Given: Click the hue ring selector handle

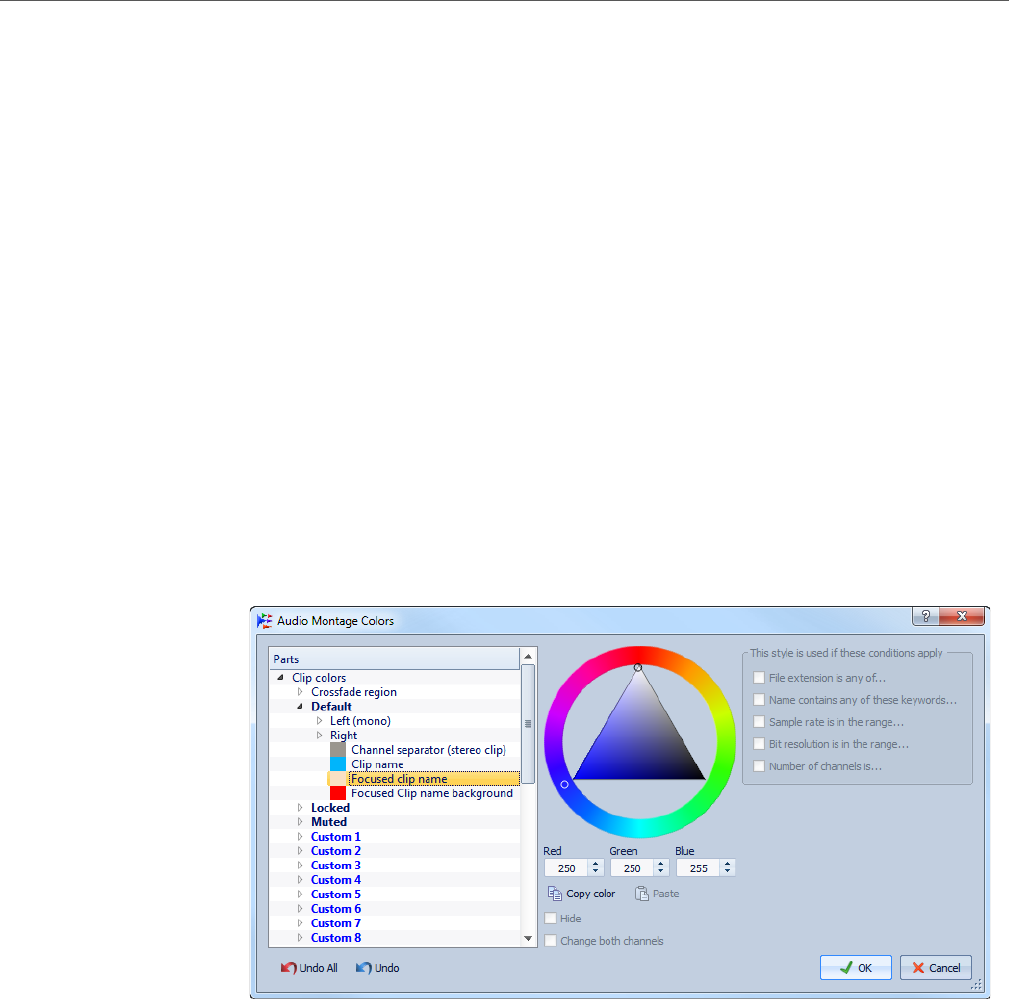Looking at the screenshot, I should pyautogui.click(x=564, y=784).
